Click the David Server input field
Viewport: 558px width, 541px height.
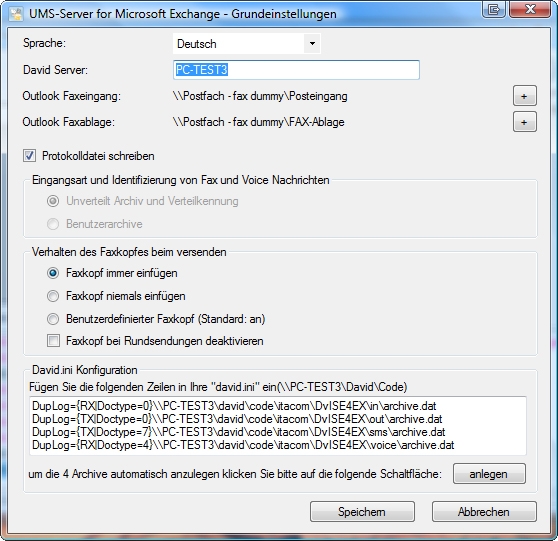[x=296, y=70]
